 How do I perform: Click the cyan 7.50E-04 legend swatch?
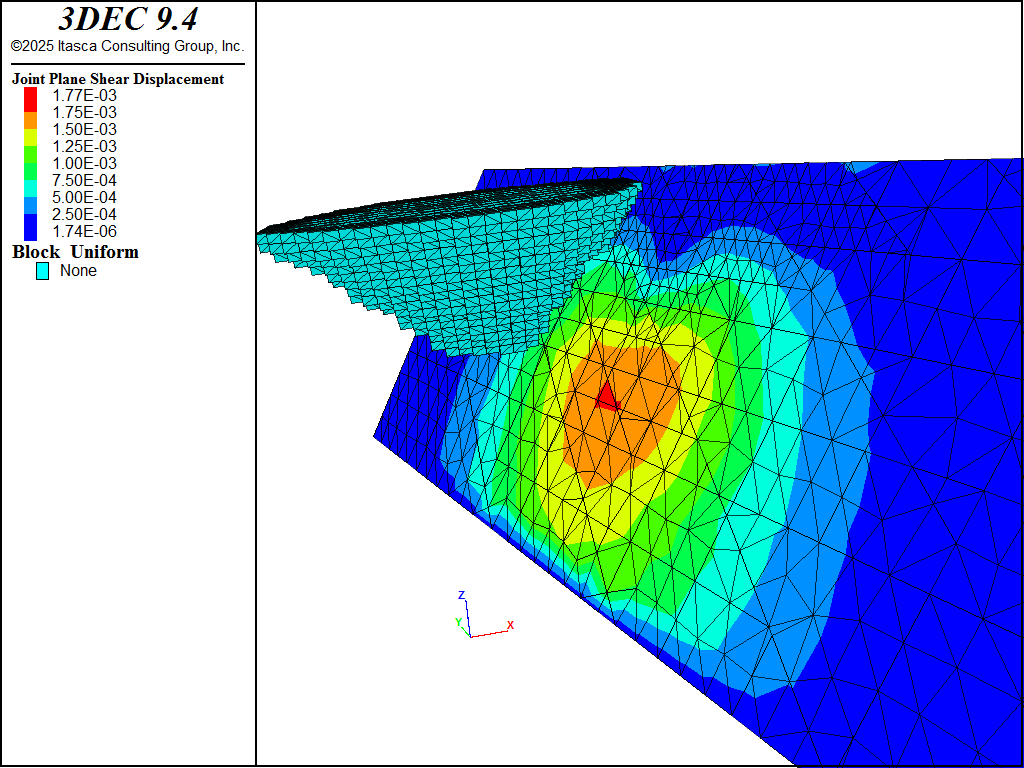tap(30, 180)
